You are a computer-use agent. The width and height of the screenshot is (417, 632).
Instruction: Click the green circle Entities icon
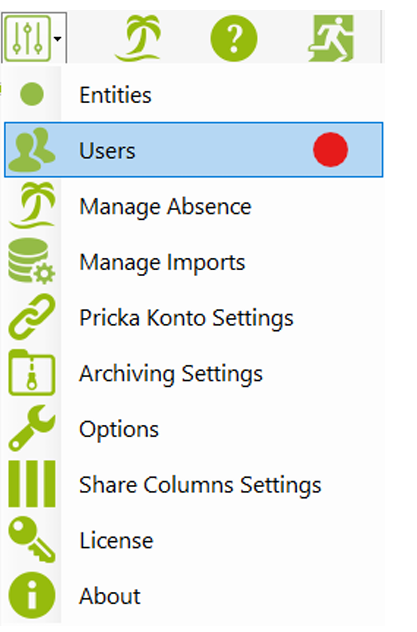pos(32,94)
